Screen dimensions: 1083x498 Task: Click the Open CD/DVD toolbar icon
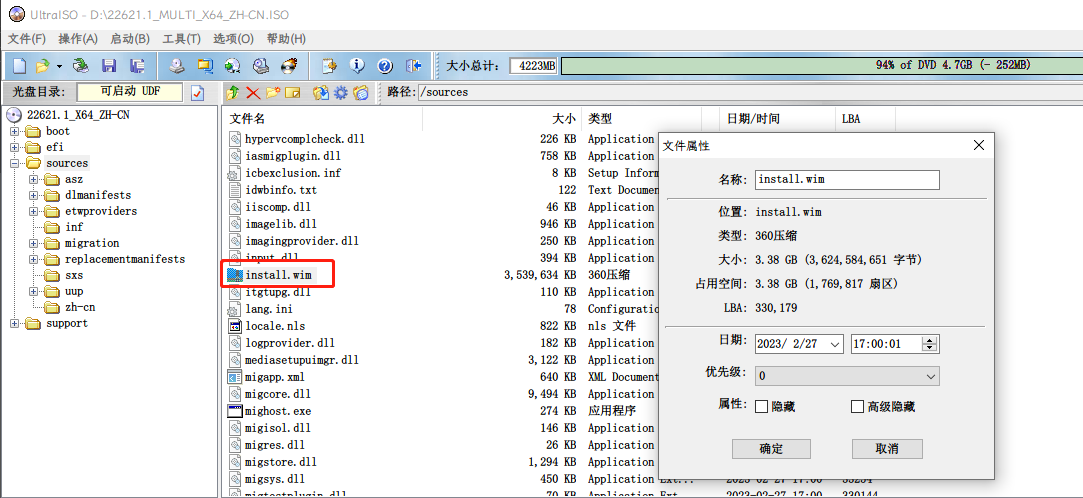click(82, 66)
